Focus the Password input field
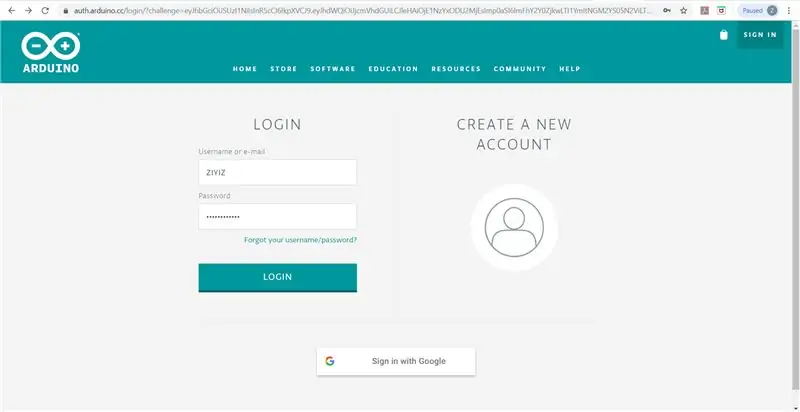This screenshot has width=800, height=412. pyautogui.click(x=278, y=217)
